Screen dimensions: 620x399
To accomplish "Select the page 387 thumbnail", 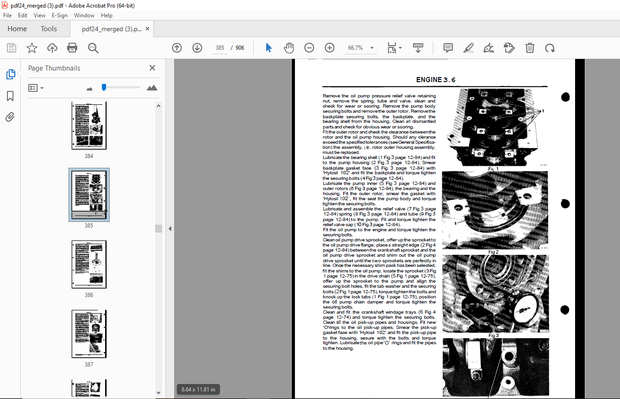I will tap(89, 334).
